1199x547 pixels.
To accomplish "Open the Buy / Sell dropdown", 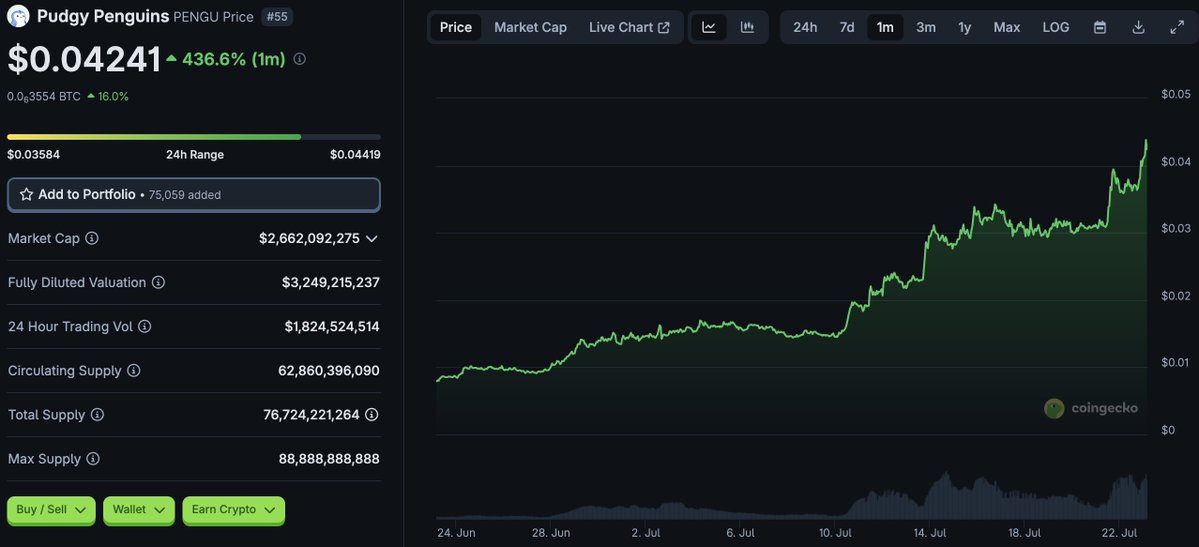I will (51, 510).
